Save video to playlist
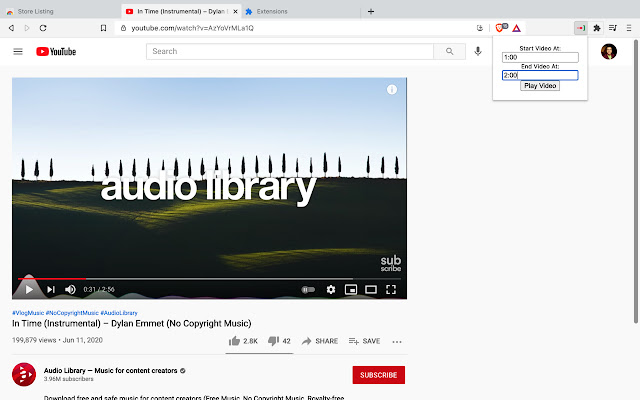The width and height of the screenshot is (640, 400). (364, 341)
